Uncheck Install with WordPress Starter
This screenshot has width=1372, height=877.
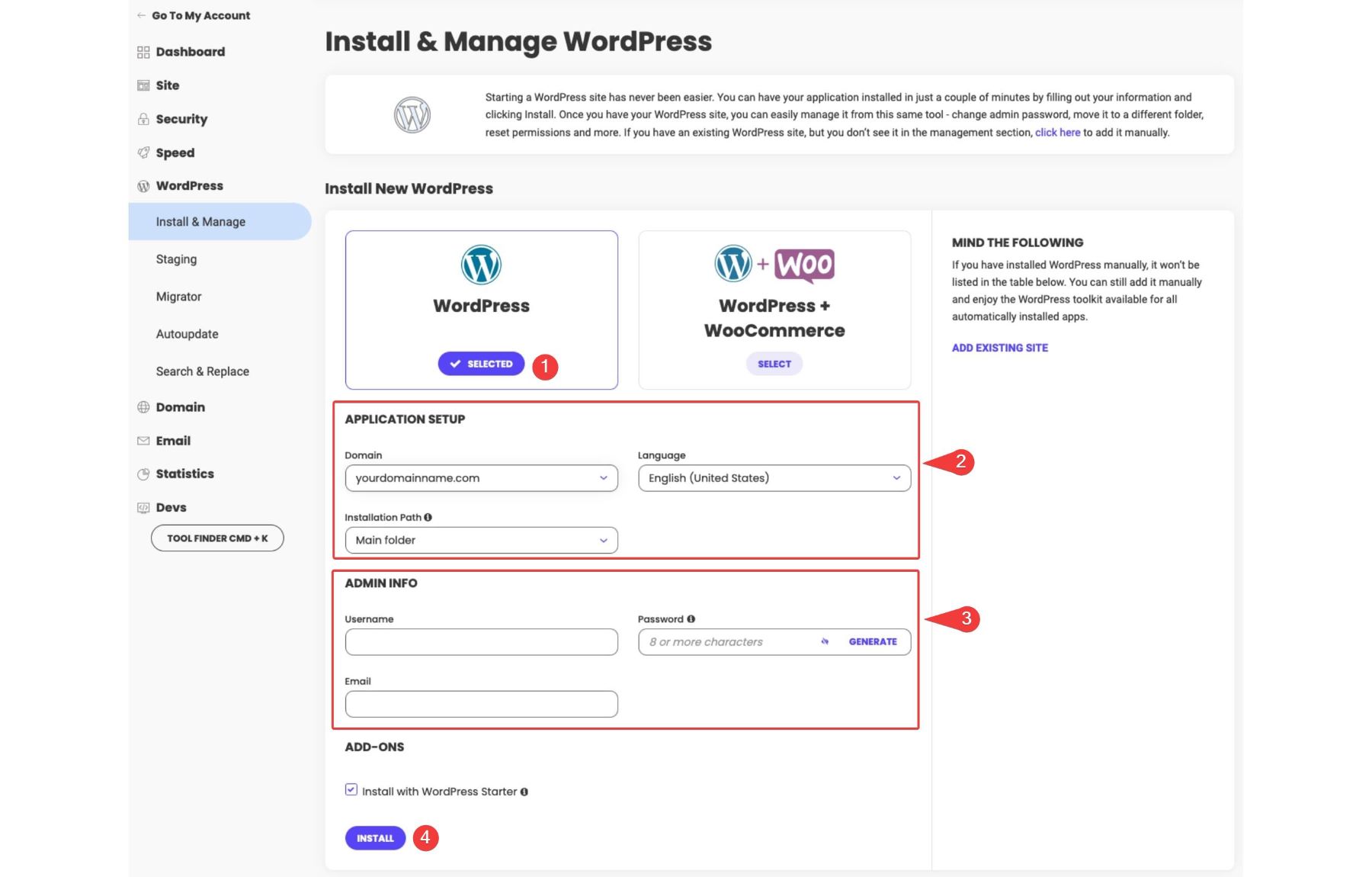point(351,790)
